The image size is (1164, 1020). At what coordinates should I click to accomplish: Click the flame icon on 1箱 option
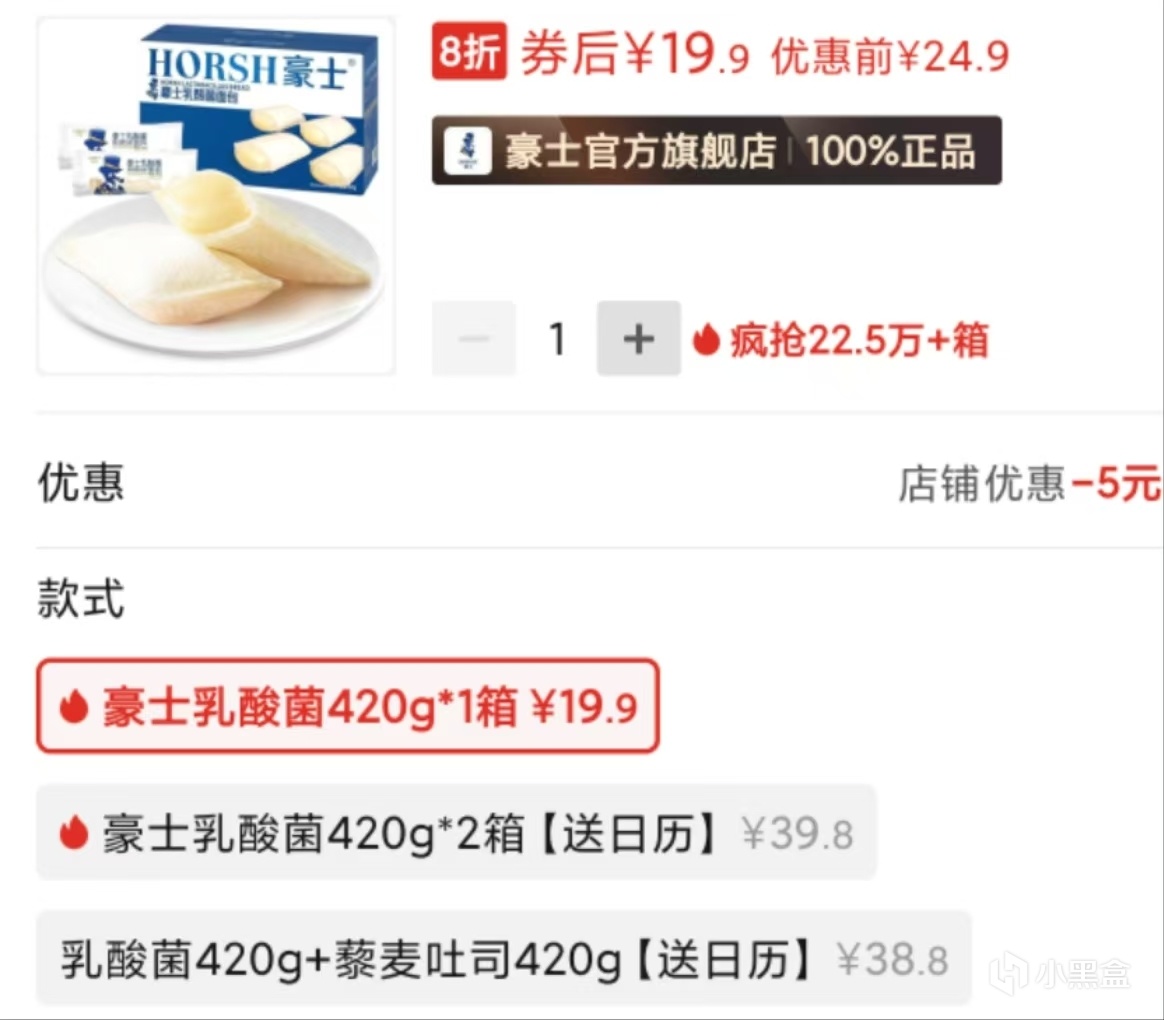pyautogui.click(x=74, y=706)
